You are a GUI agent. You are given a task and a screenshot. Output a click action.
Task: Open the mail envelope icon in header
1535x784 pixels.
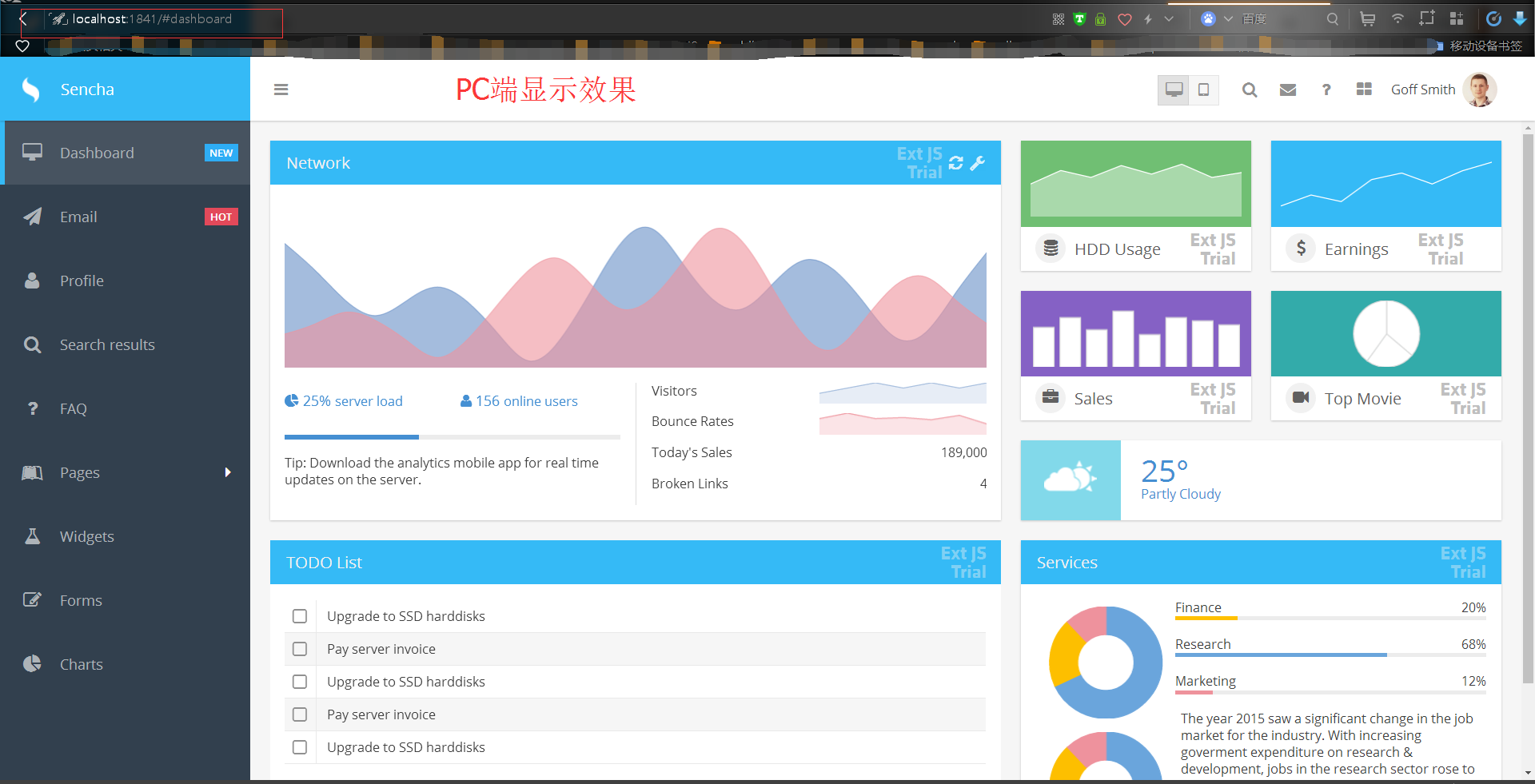(1288, 90)
